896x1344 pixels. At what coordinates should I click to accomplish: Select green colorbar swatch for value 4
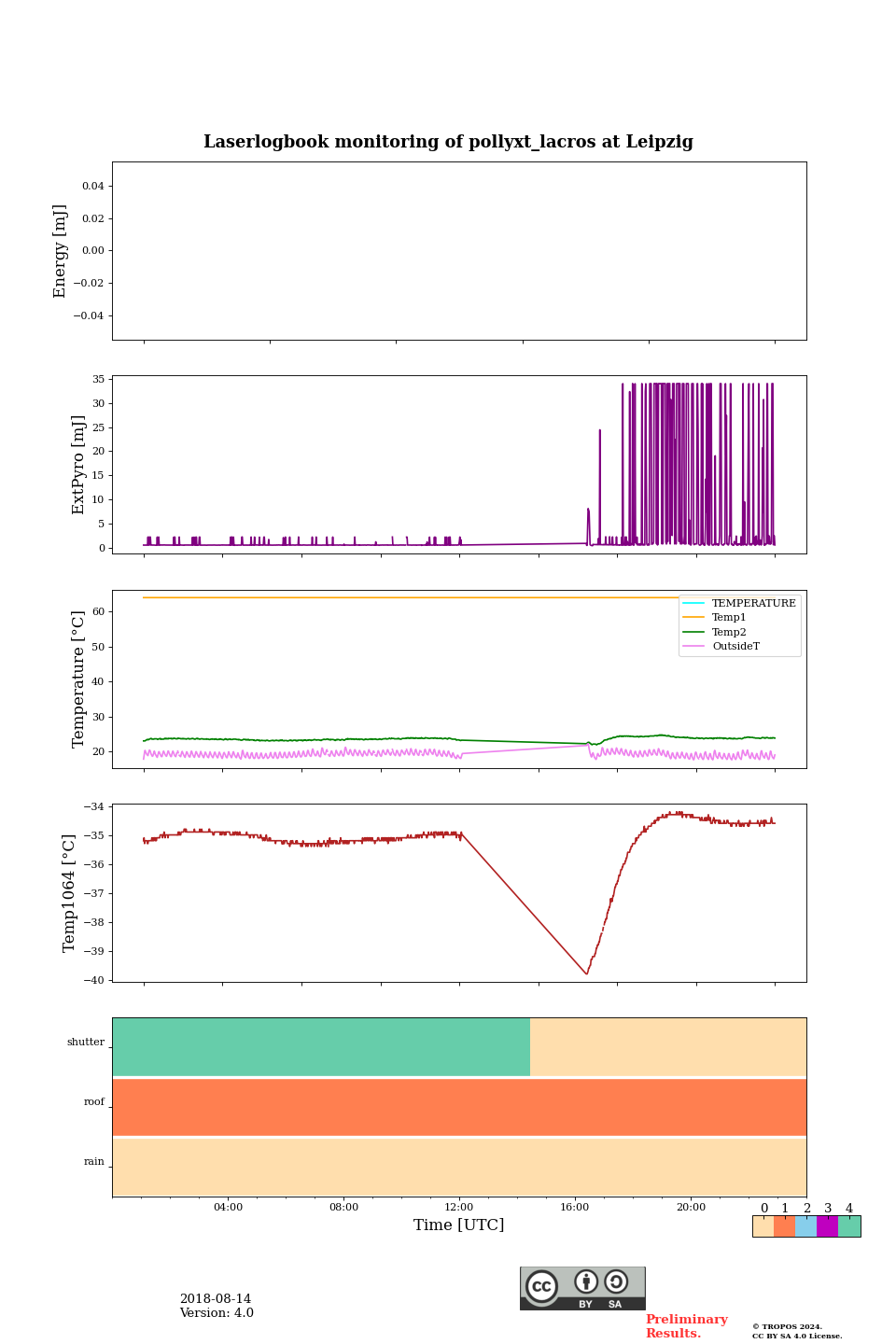(849, 1226)
